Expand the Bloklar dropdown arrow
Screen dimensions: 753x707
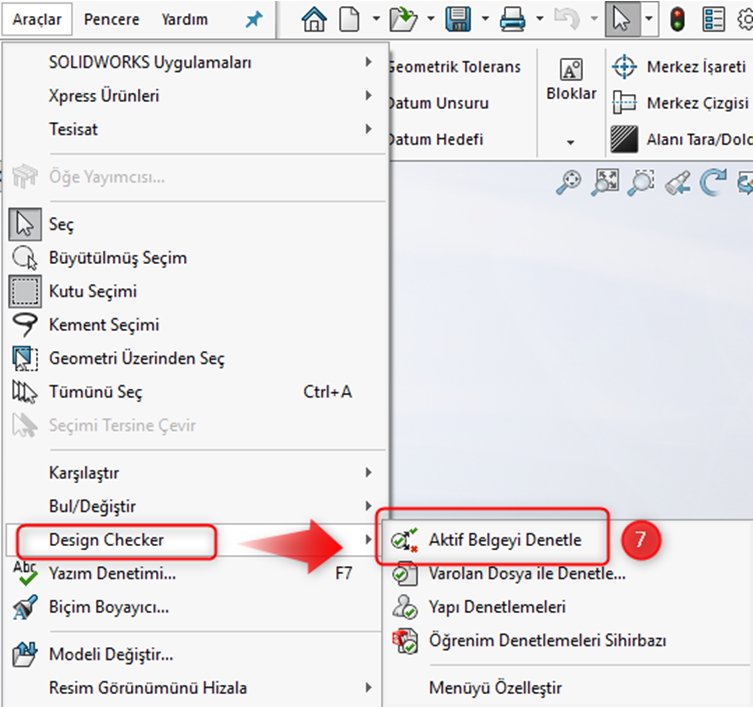[x=571, y=142]
